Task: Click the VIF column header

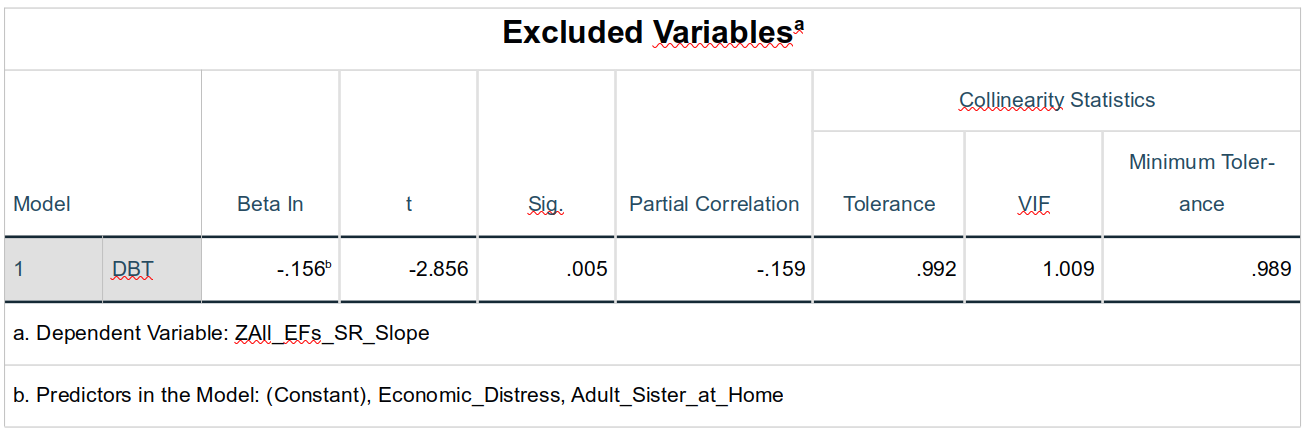Action: coord(1034,204)
